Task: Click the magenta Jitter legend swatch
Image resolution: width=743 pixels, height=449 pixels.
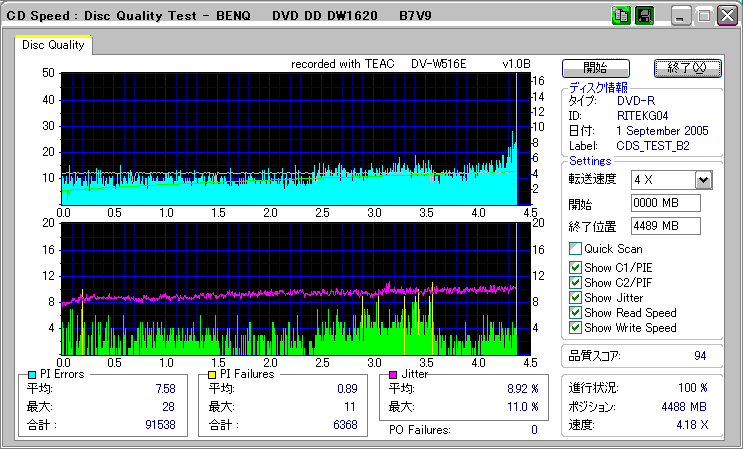Action: point(393,374)
